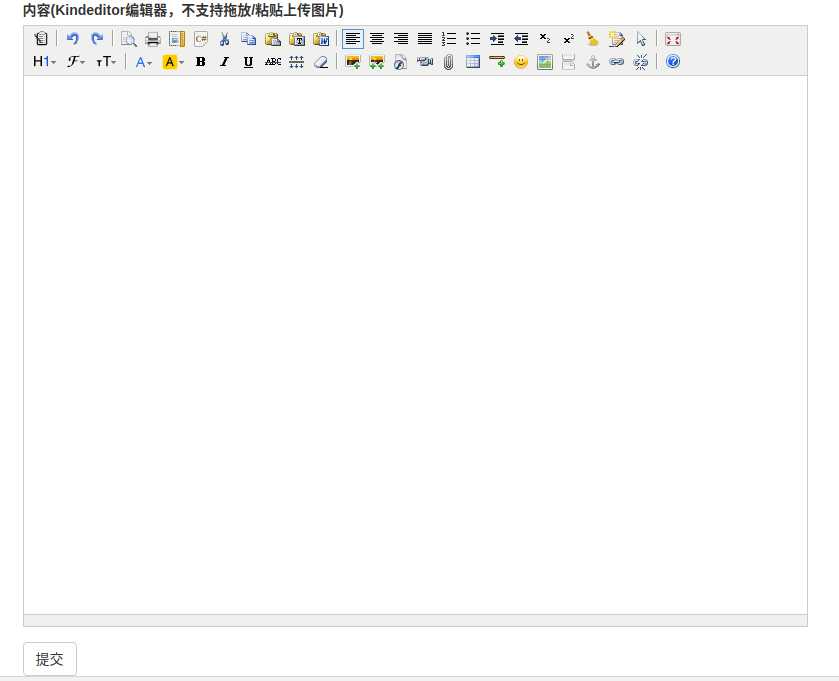This screenshot has width=839, height=681.
Task: Clean up HTML with the broom icon
Action: click(x=592, y=39)
